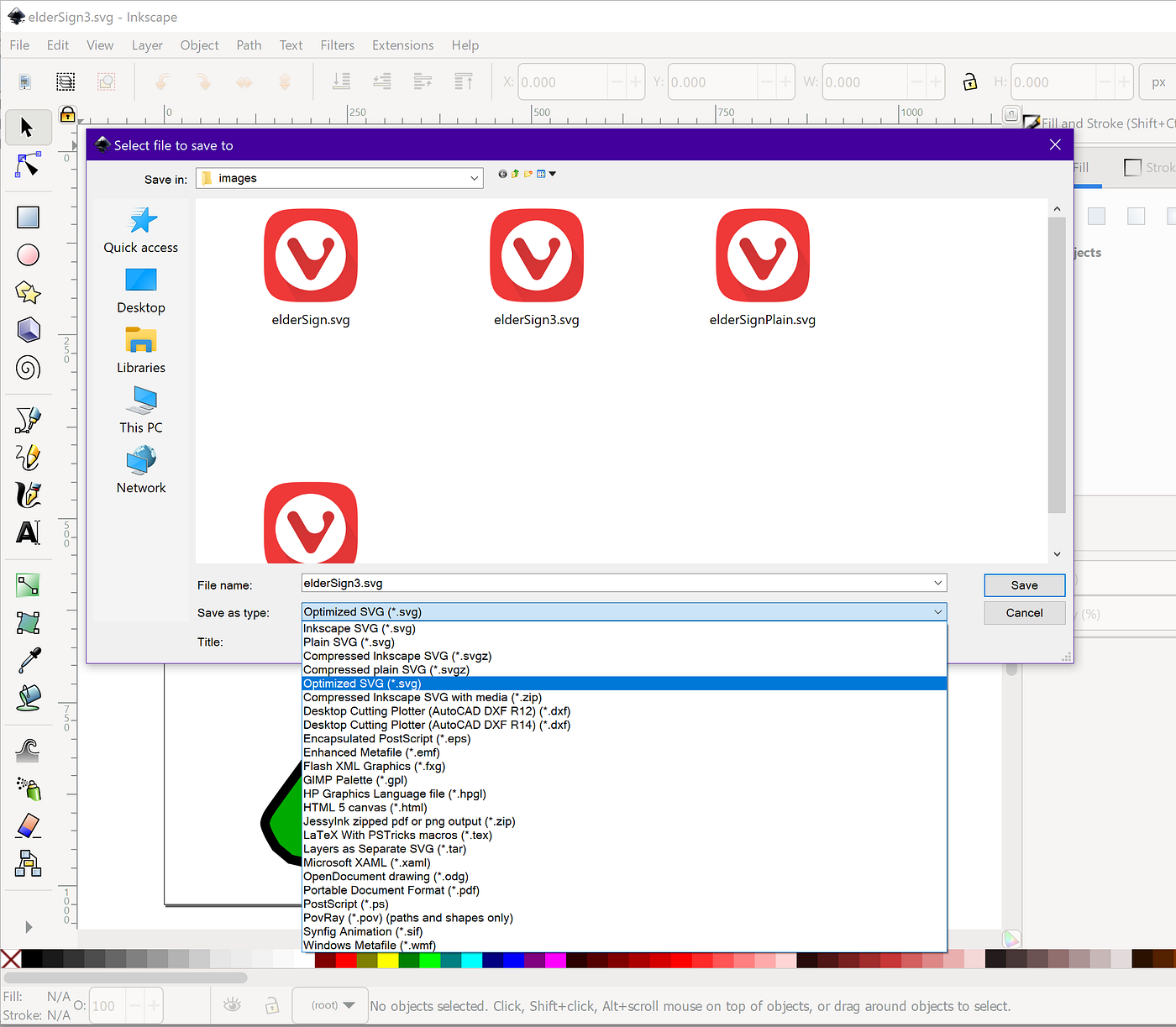
Task: Click the file list scroll down arrow
Action: 1057,554
